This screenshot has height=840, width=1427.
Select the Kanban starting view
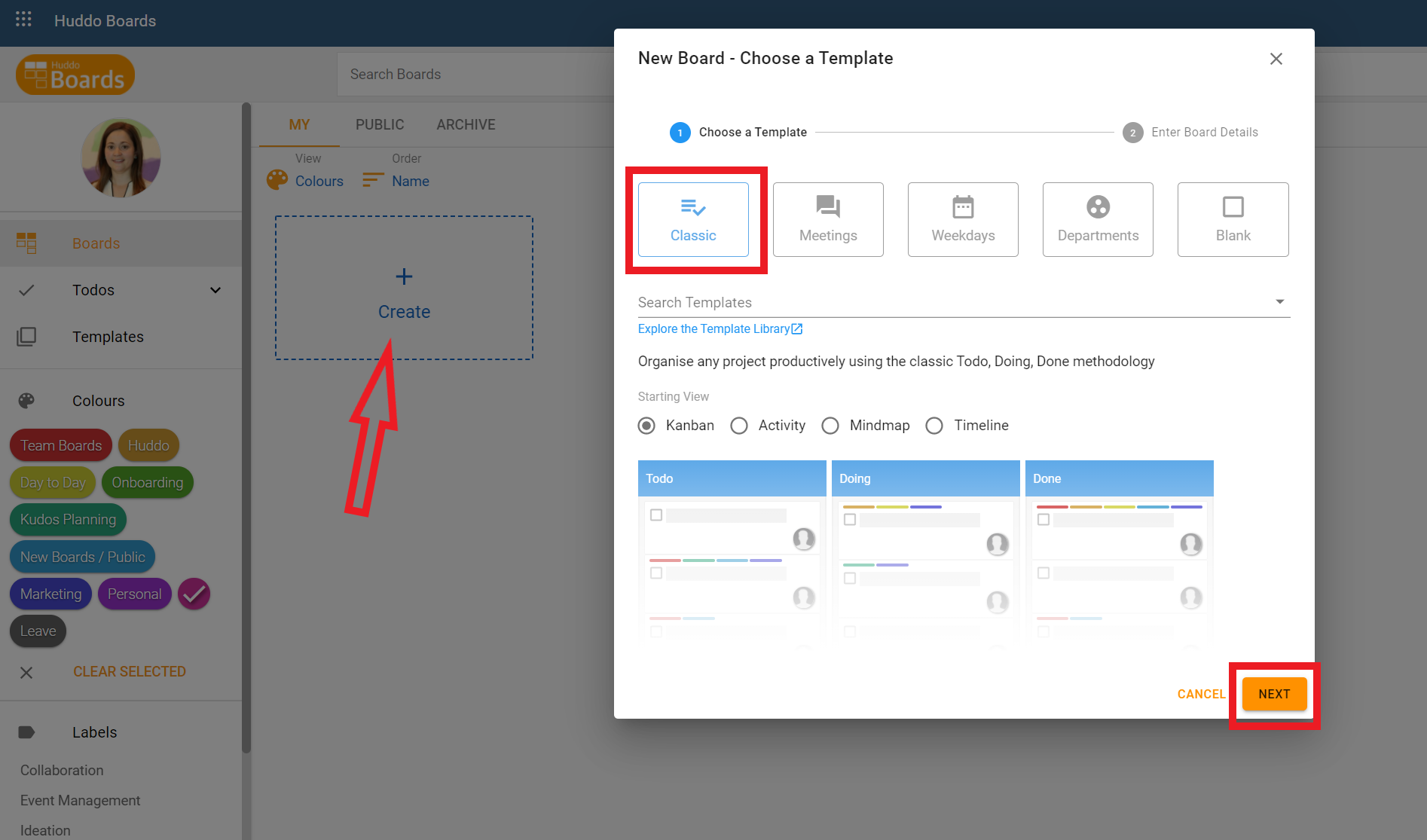[646, 426]
